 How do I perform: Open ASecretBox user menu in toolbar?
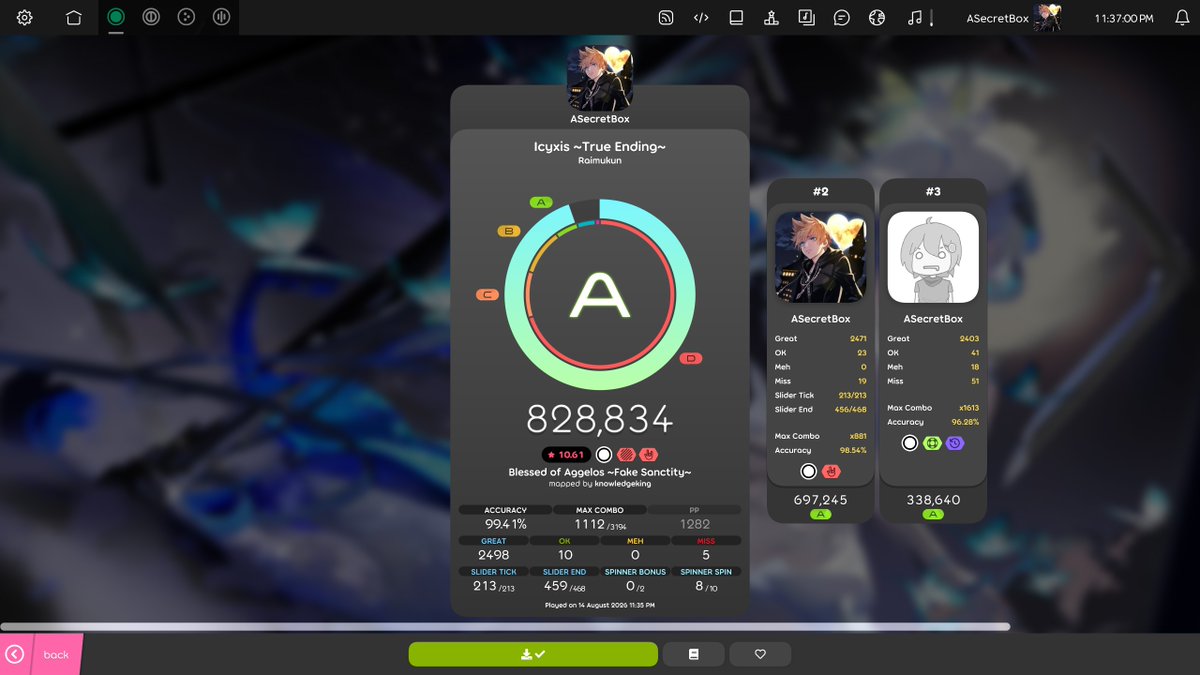click(x=1013, y=18)
